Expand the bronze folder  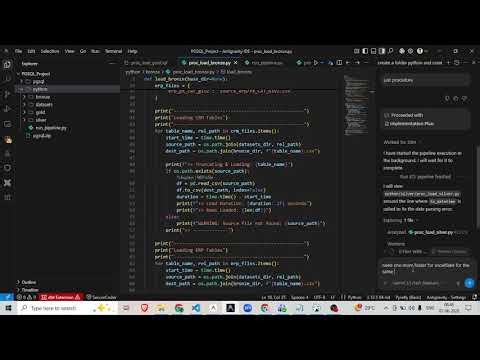pyautogui.click(x=42, y=97)
